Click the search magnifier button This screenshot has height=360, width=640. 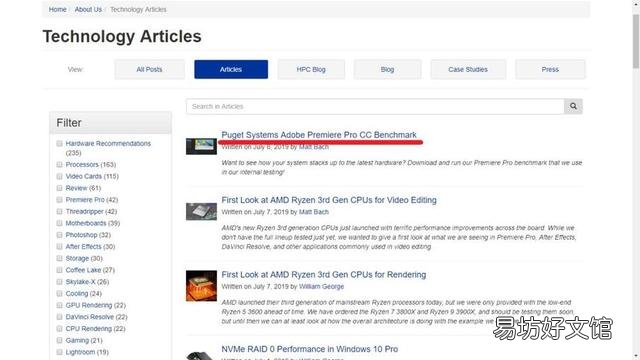pos(573,106)
